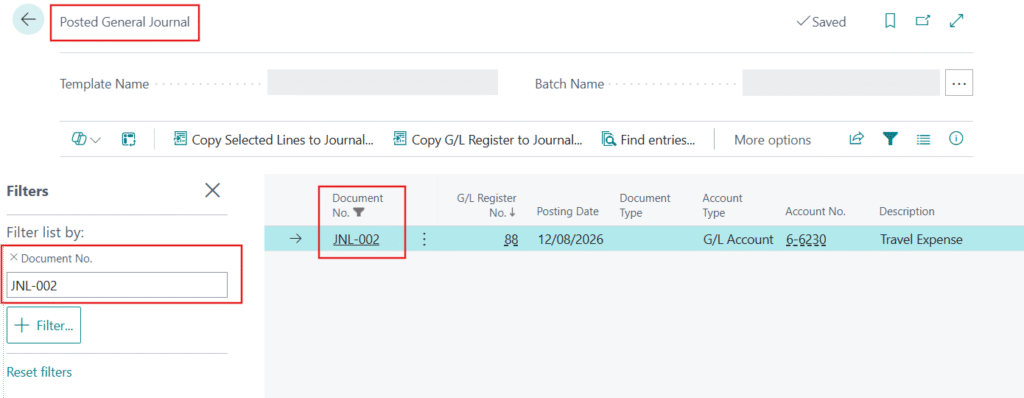Open page in new window icon

click(922, 22)
